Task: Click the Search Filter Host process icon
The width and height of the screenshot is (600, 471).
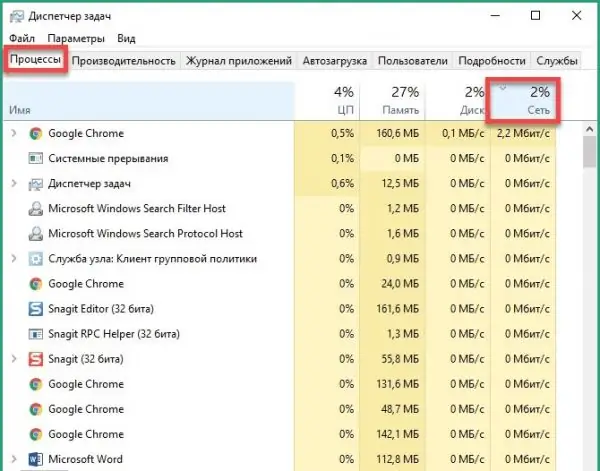Action: click(36, 209)
